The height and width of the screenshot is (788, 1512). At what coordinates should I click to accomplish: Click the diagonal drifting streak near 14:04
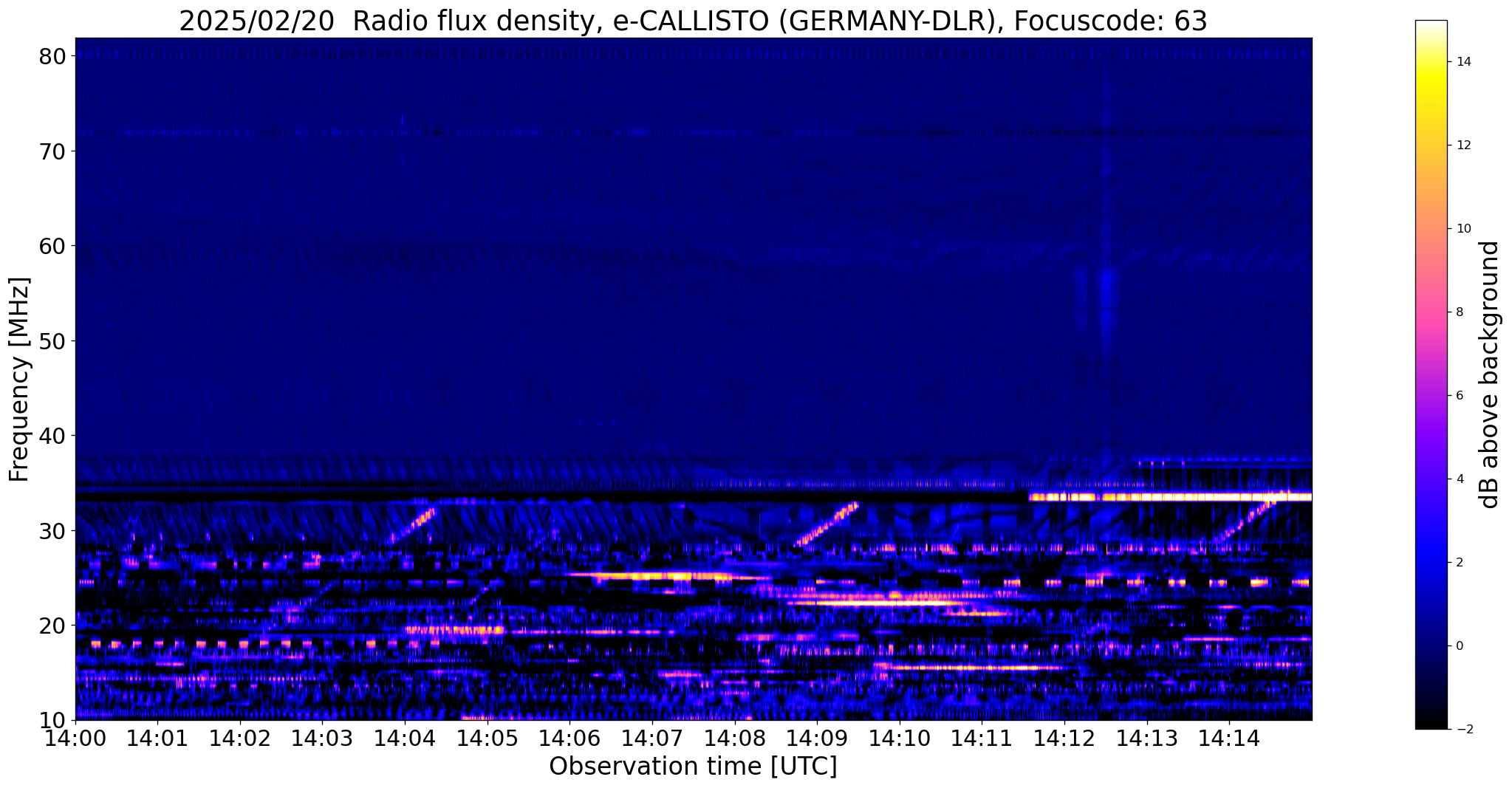pyautogui.click(x=413, y=526)
